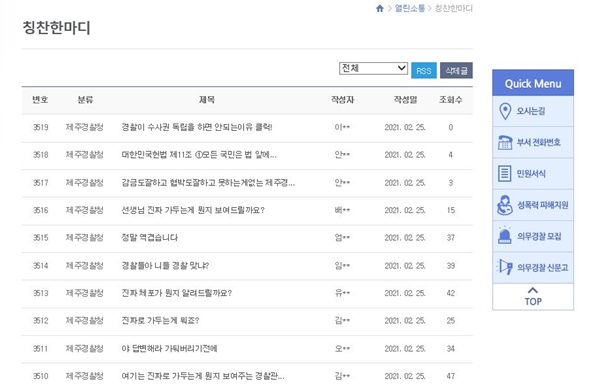
Task: Click author 엄** in row 3515
Action: pyautogui.click(x=342, y=238)
